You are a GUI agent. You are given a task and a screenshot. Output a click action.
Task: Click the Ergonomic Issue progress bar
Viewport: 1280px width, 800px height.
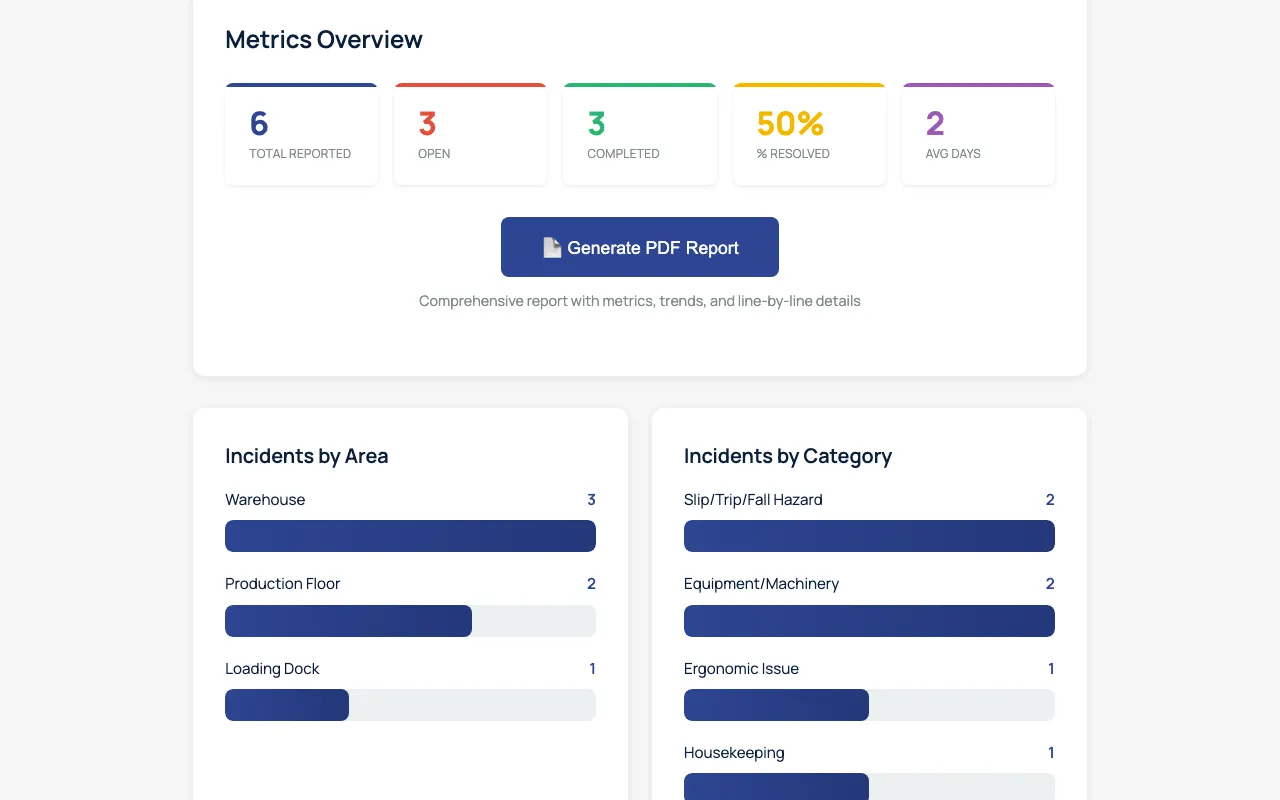point(869,705)
